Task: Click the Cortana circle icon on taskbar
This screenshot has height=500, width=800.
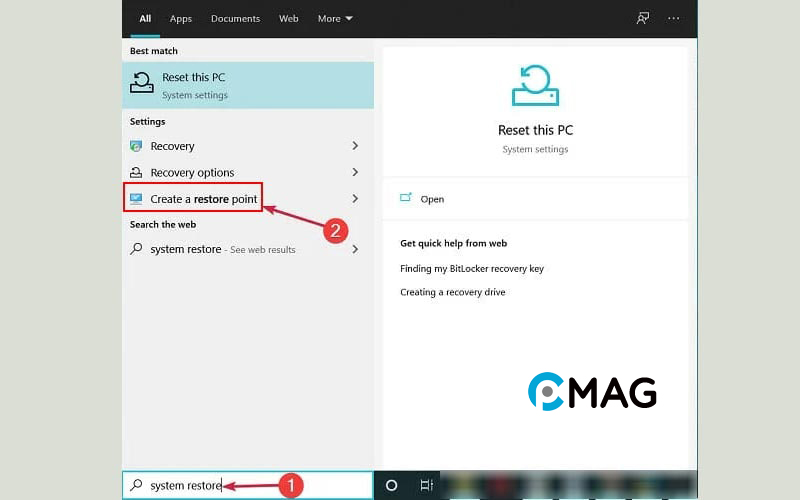Action: point(391,485)
